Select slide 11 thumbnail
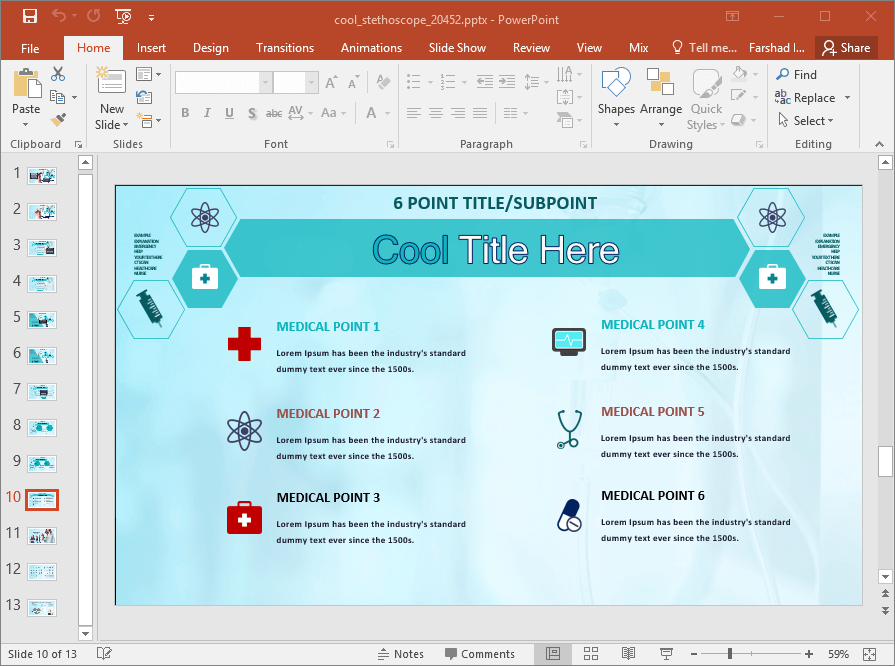 click(x=42, y=535)
